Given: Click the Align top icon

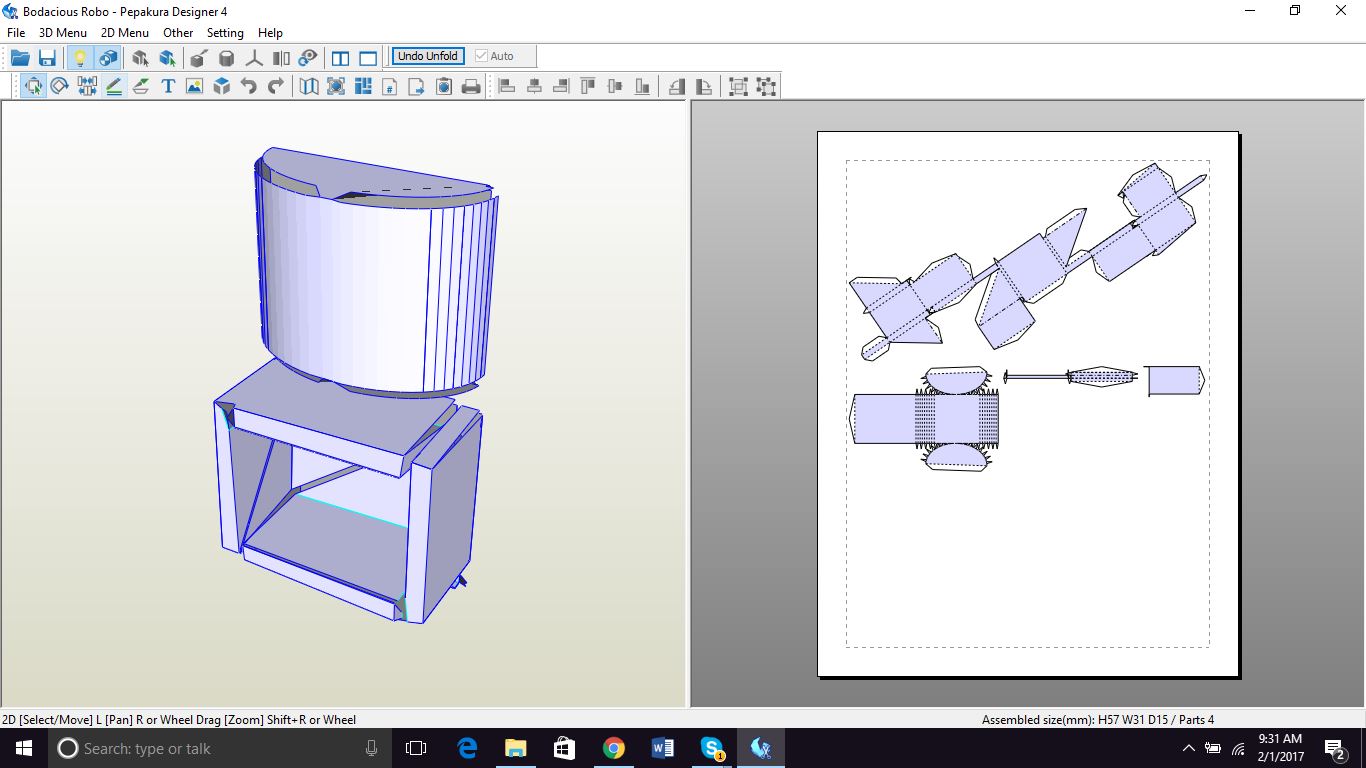Looking at the screenshot, I should click(588, 86).
